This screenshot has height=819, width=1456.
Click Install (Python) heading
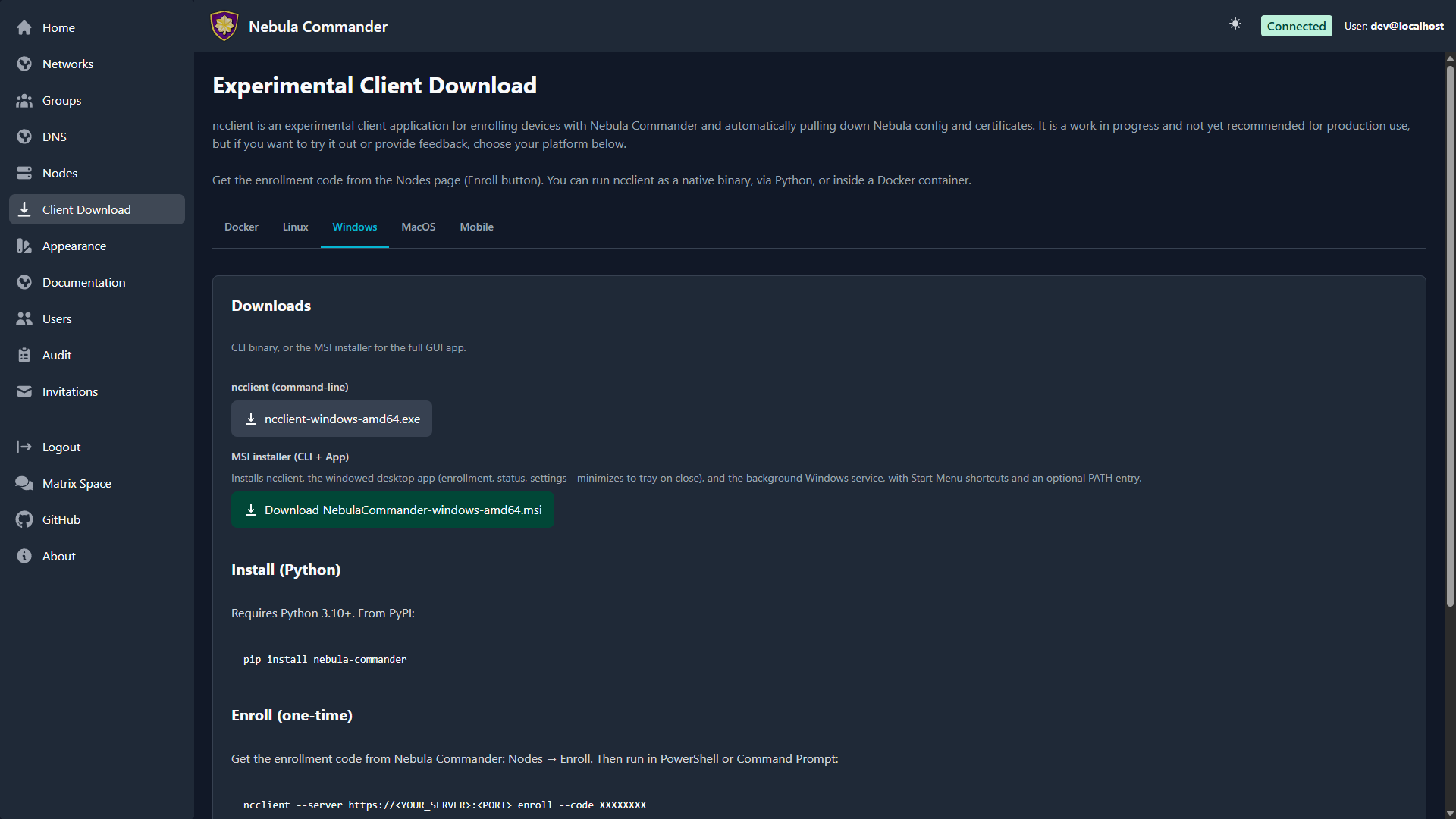pyautogui.click(x=286, y=570)
